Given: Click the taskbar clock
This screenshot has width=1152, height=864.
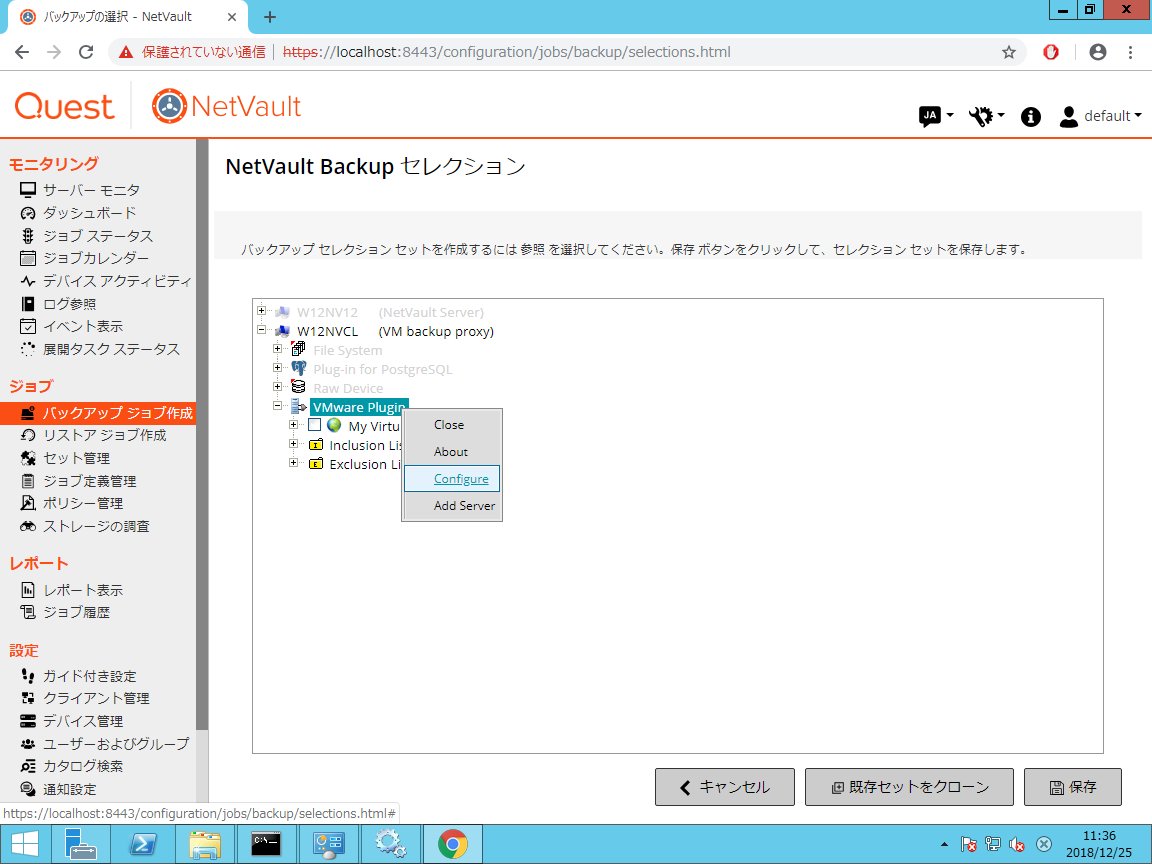Looking at the screenshot, I should (x=1099, y=844).
